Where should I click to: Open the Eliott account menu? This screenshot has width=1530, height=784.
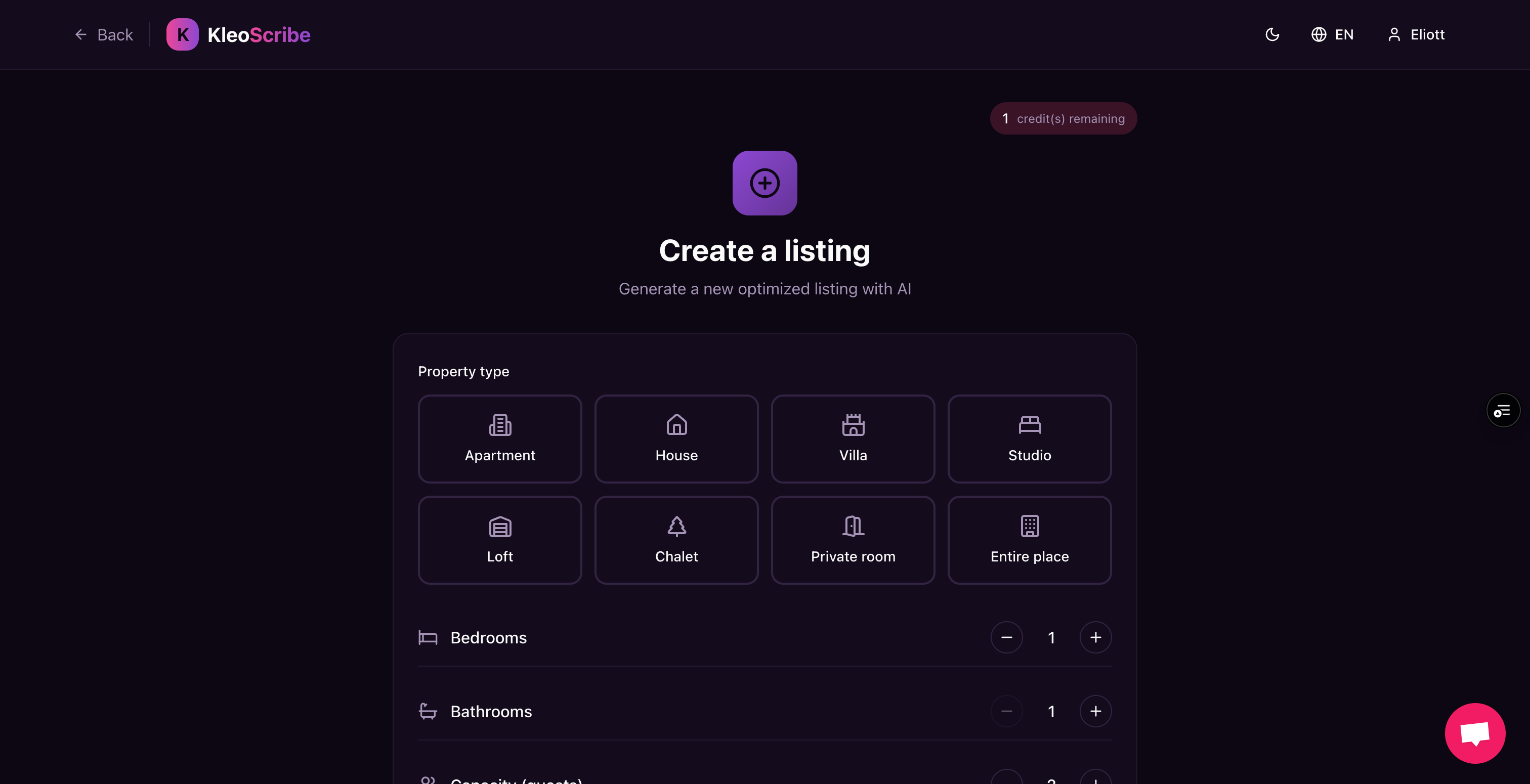1416,34
